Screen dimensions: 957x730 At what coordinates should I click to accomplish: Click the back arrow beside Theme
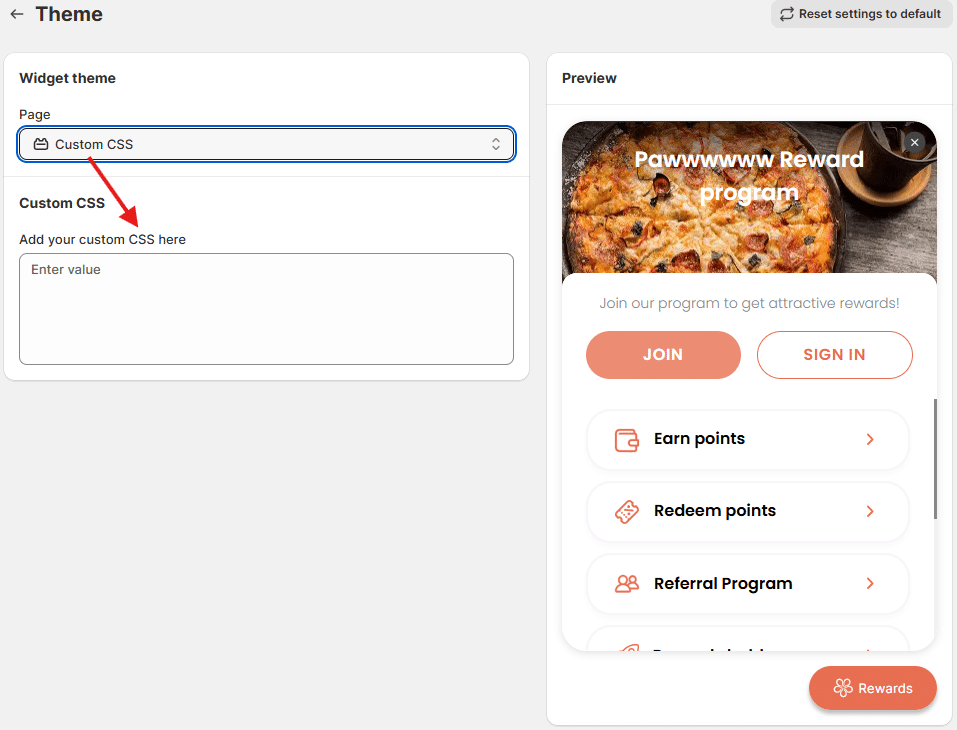click(17, 15)
